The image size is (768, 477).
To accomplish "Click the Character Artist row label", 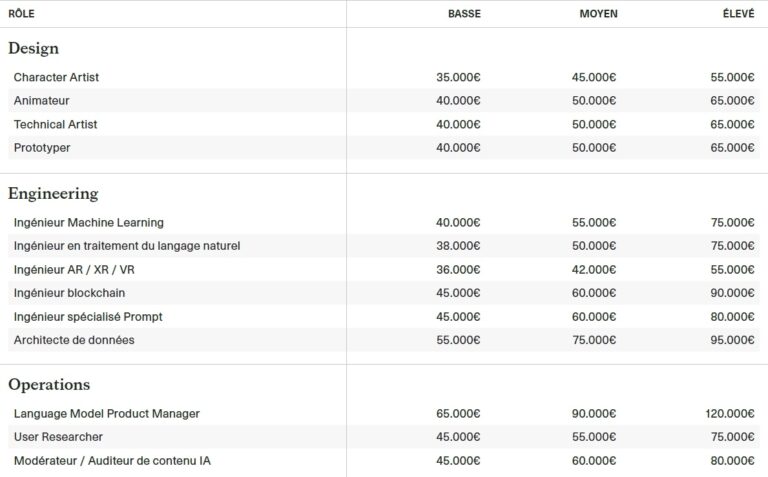I will pyautogui.click(x=56, y=77).
